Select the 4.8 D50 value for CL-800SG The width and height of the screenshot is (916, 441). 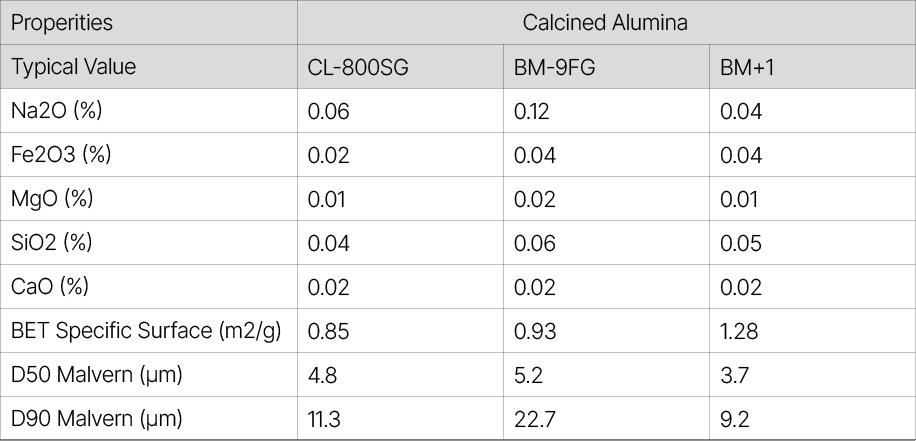[x=321, y=375]
